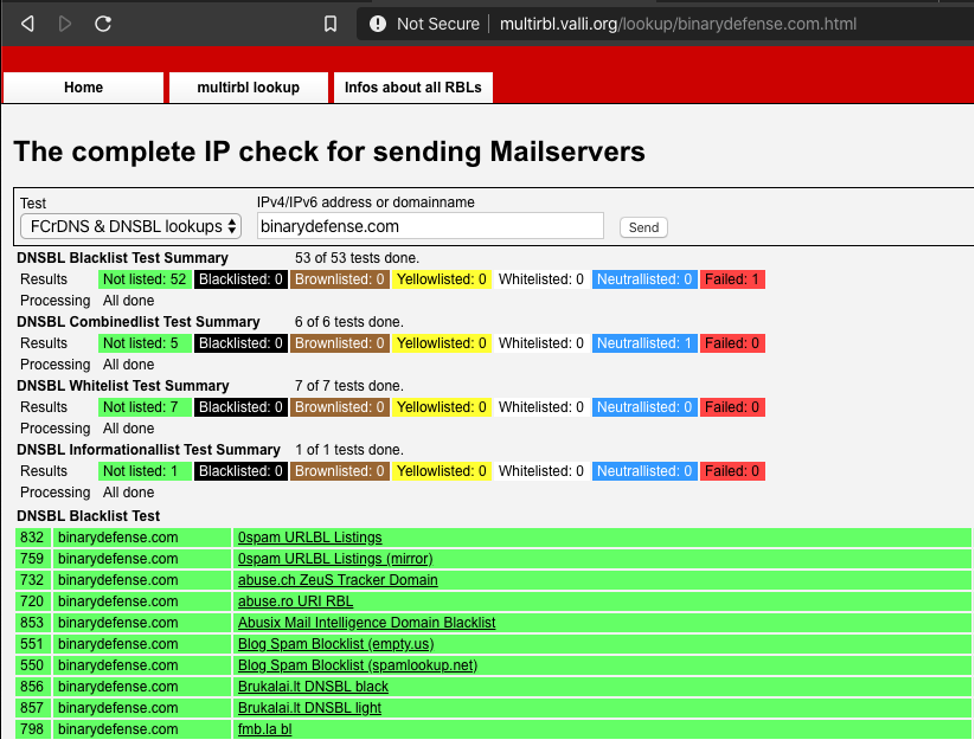This screenshot has height=739, width=974.
Task: Click 'Failed: 0' in Informationallist Test Summary
Action: (x=732, y=471)
